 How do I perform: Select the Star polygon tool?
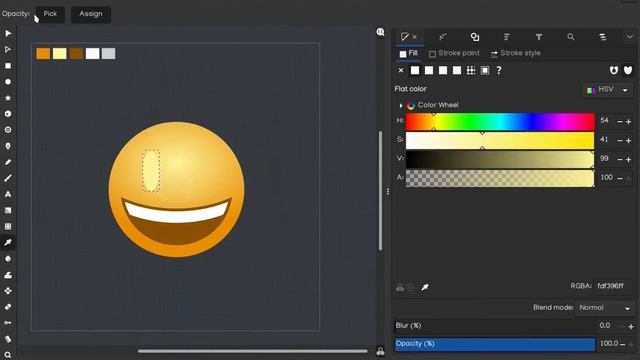8,98
